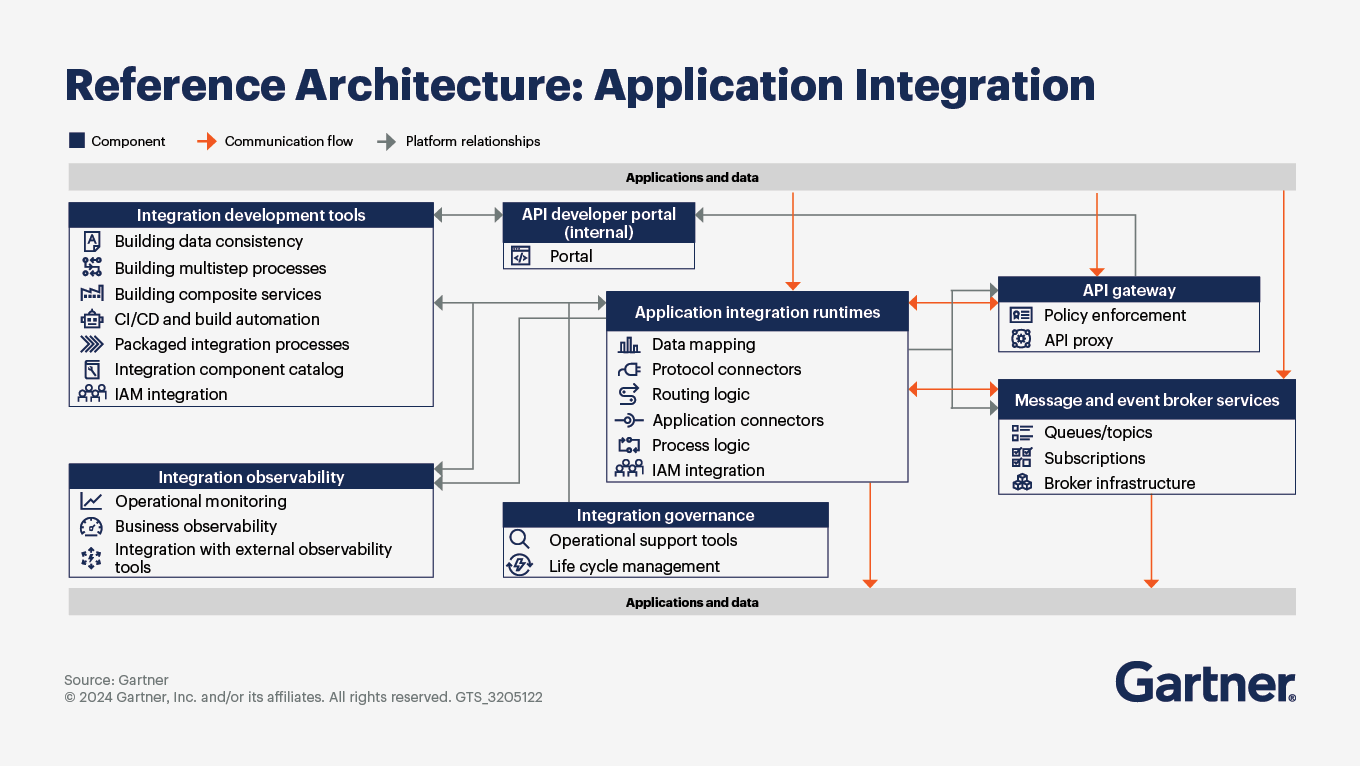
Task: Click the dark blue Component legend swatch
Action: (x=77, y=141)
